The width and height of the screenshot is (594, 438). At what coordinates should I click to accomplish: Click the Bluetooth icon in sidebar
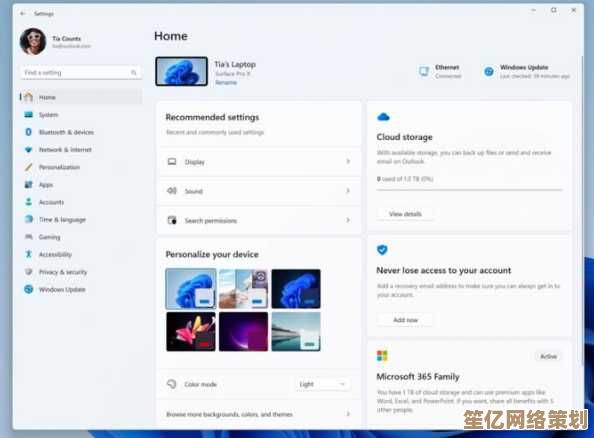28,132
